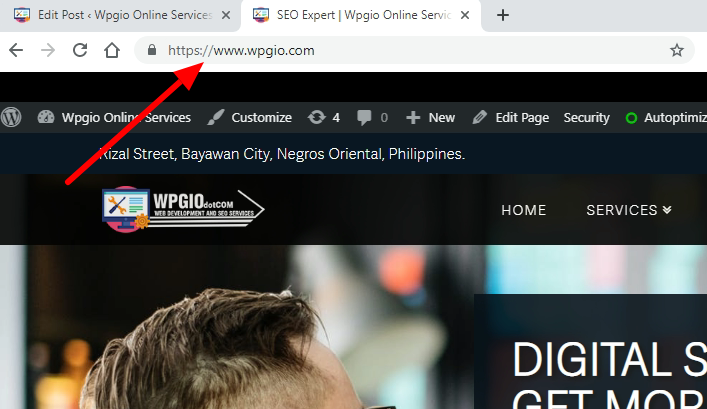Image resolution: width=707 pixels, height=409 pixels.
Task: Open Wpgio Online Services dashboard menu
Action: click(114, 118)
